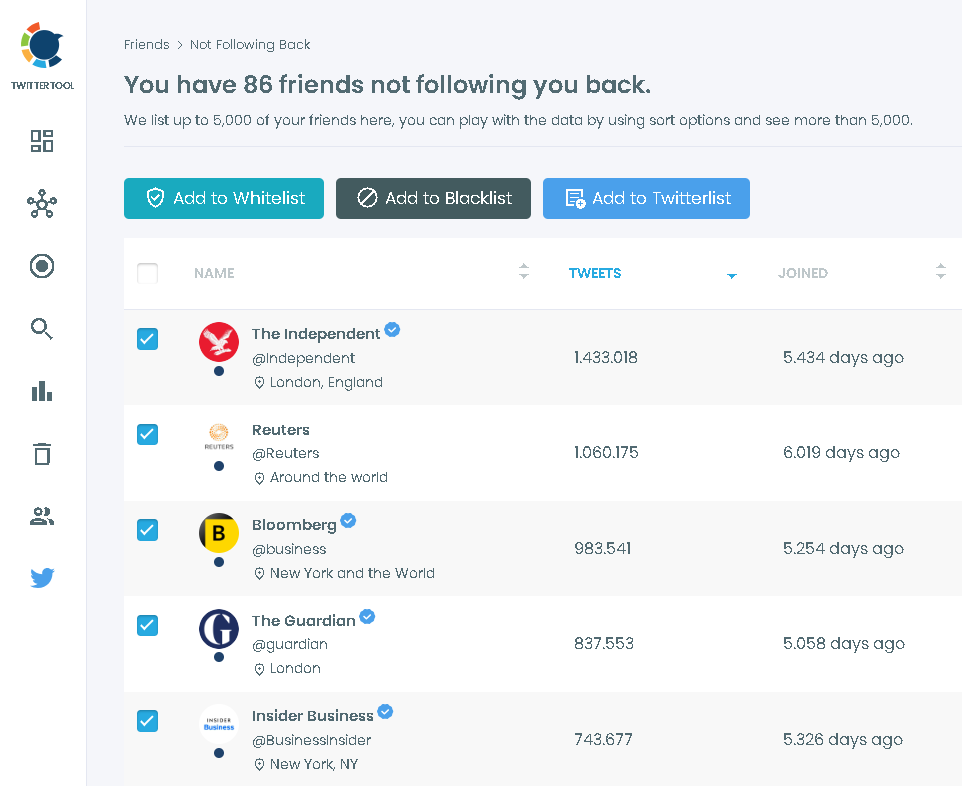
Task: Toggle the select-all checkbox in table header
Action: [147, 272]
